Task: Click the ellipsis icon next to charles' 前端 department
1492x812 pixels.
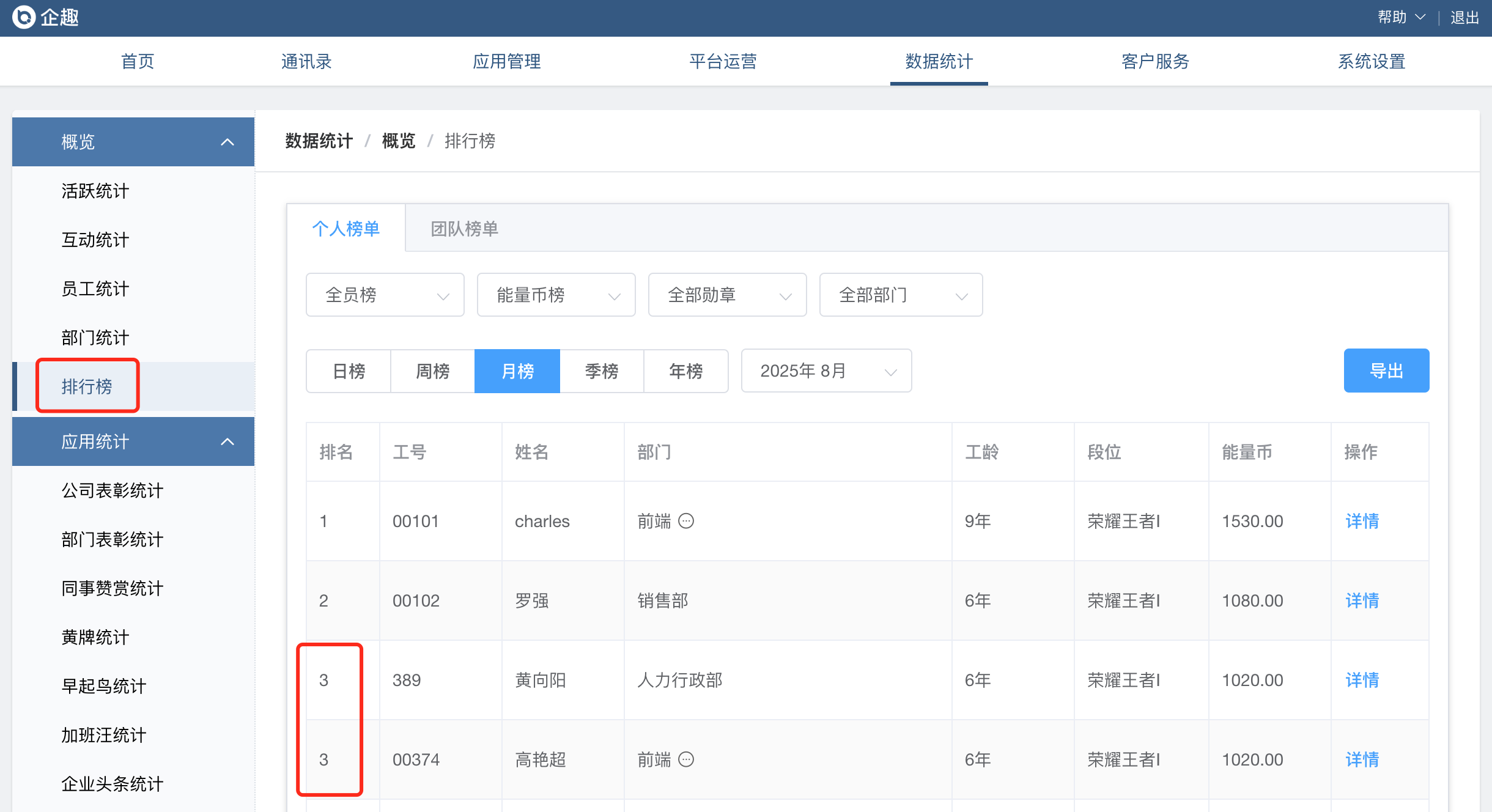Action: tap(686, 521)
